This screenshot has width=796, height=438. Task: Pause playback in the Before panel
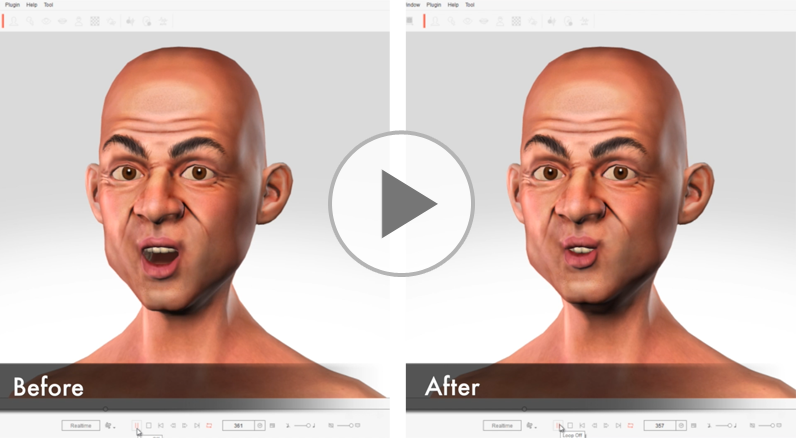click(137, 425)
